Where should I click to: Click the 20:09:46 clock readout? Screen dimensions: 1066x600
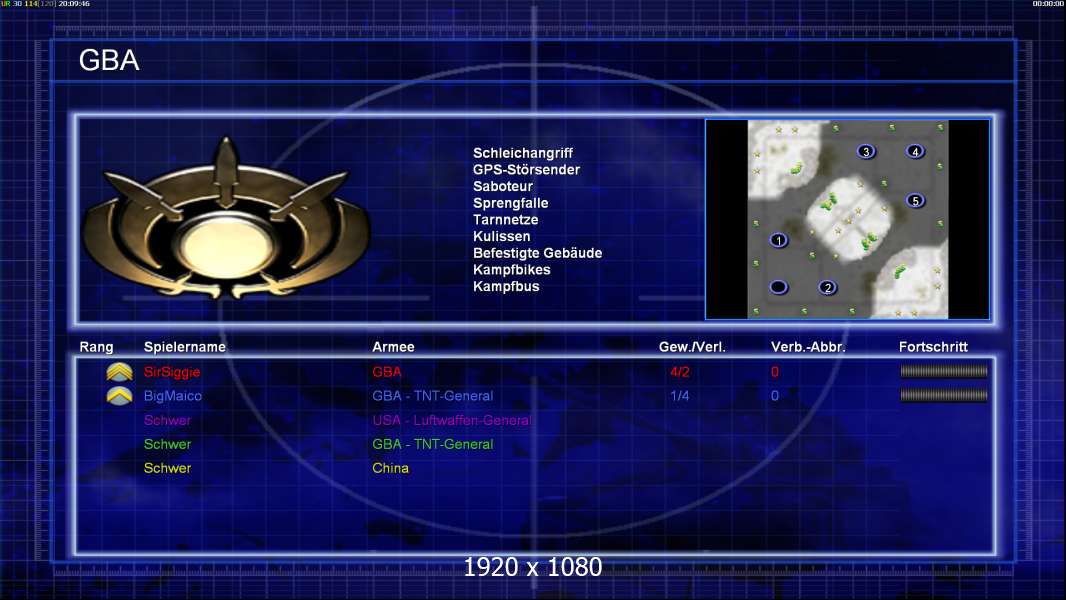click(74, 4)
